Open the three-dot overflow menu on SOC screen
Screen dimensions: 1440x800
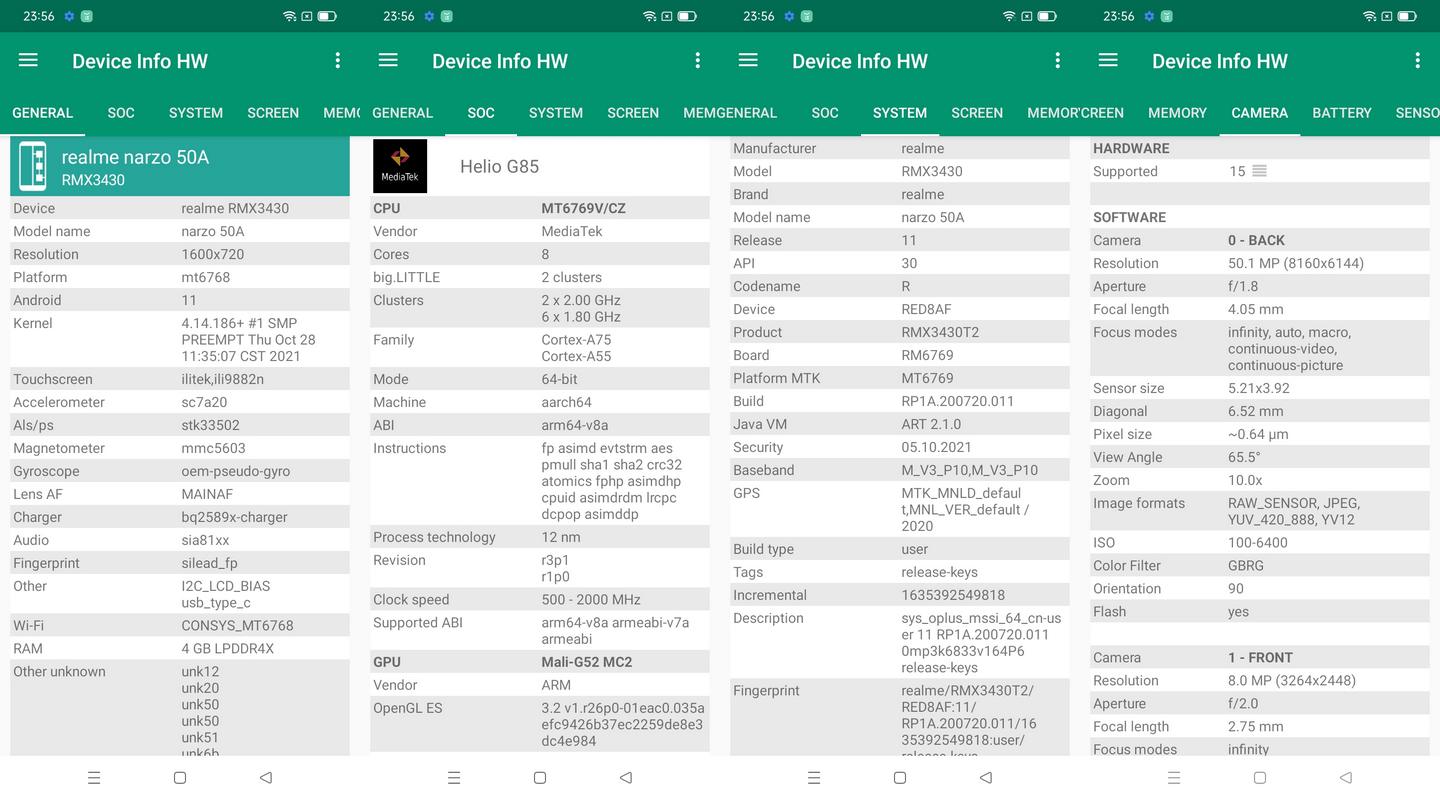(x=697, y=60)
